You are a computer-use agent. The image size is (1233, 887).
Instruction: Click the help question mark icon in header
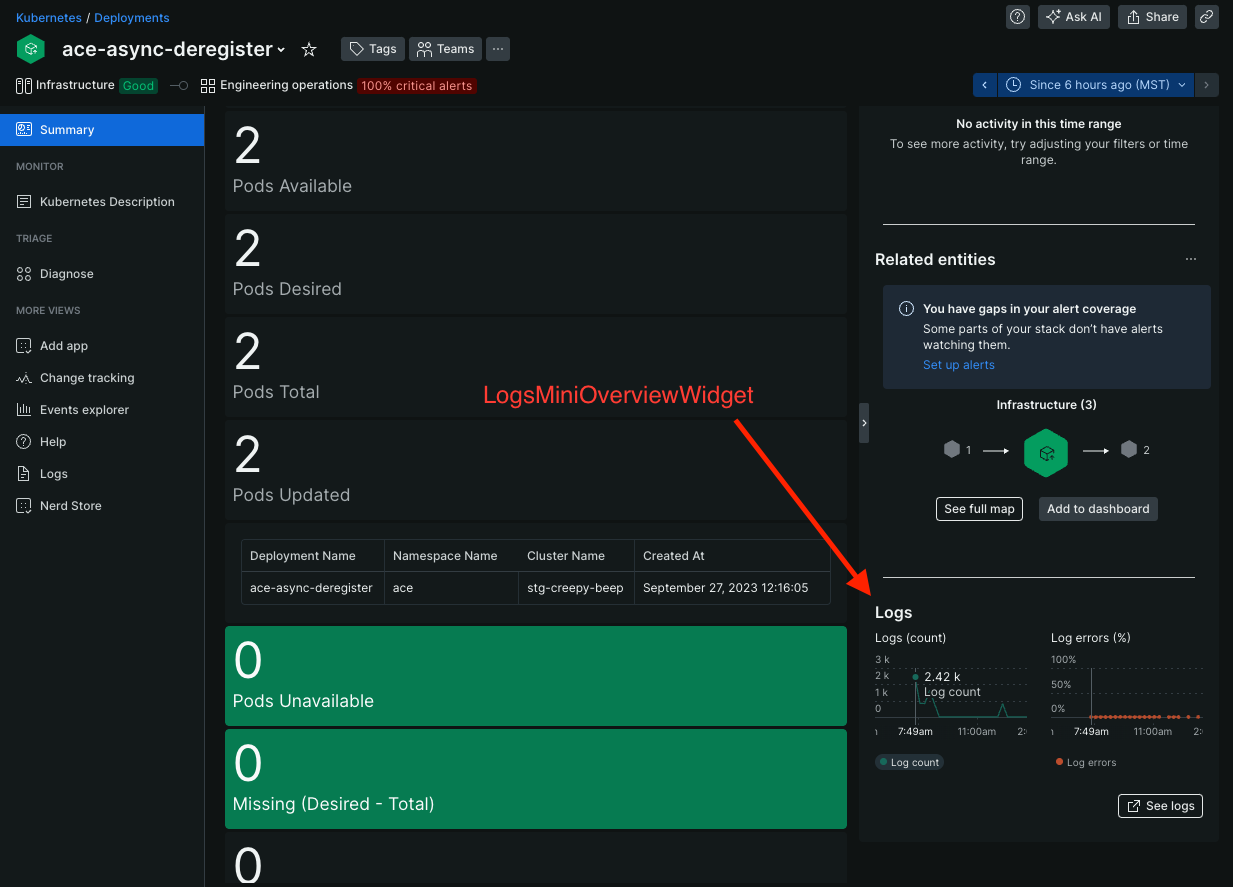tap(1017, 16)
